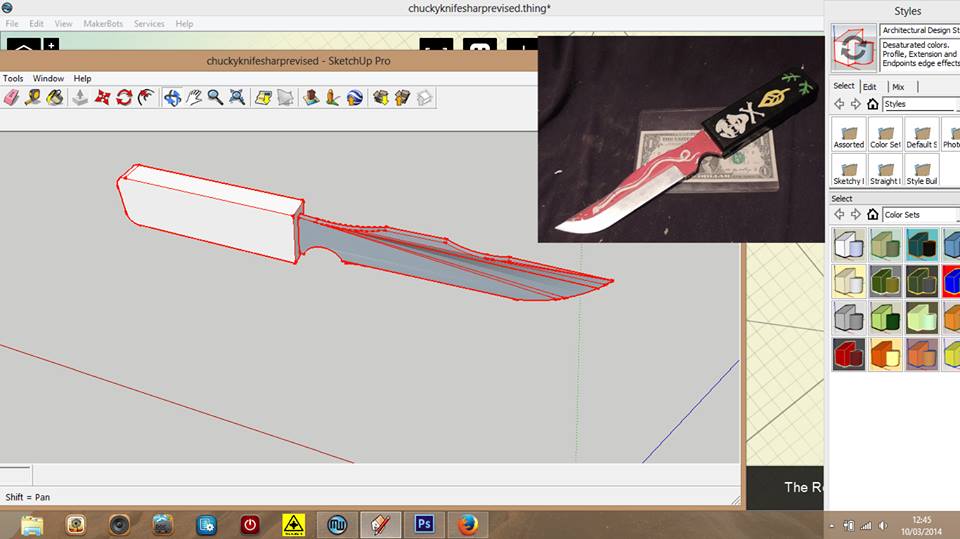
Task: Open the Styles collection dropdown
Action: [x=921, y=104]
